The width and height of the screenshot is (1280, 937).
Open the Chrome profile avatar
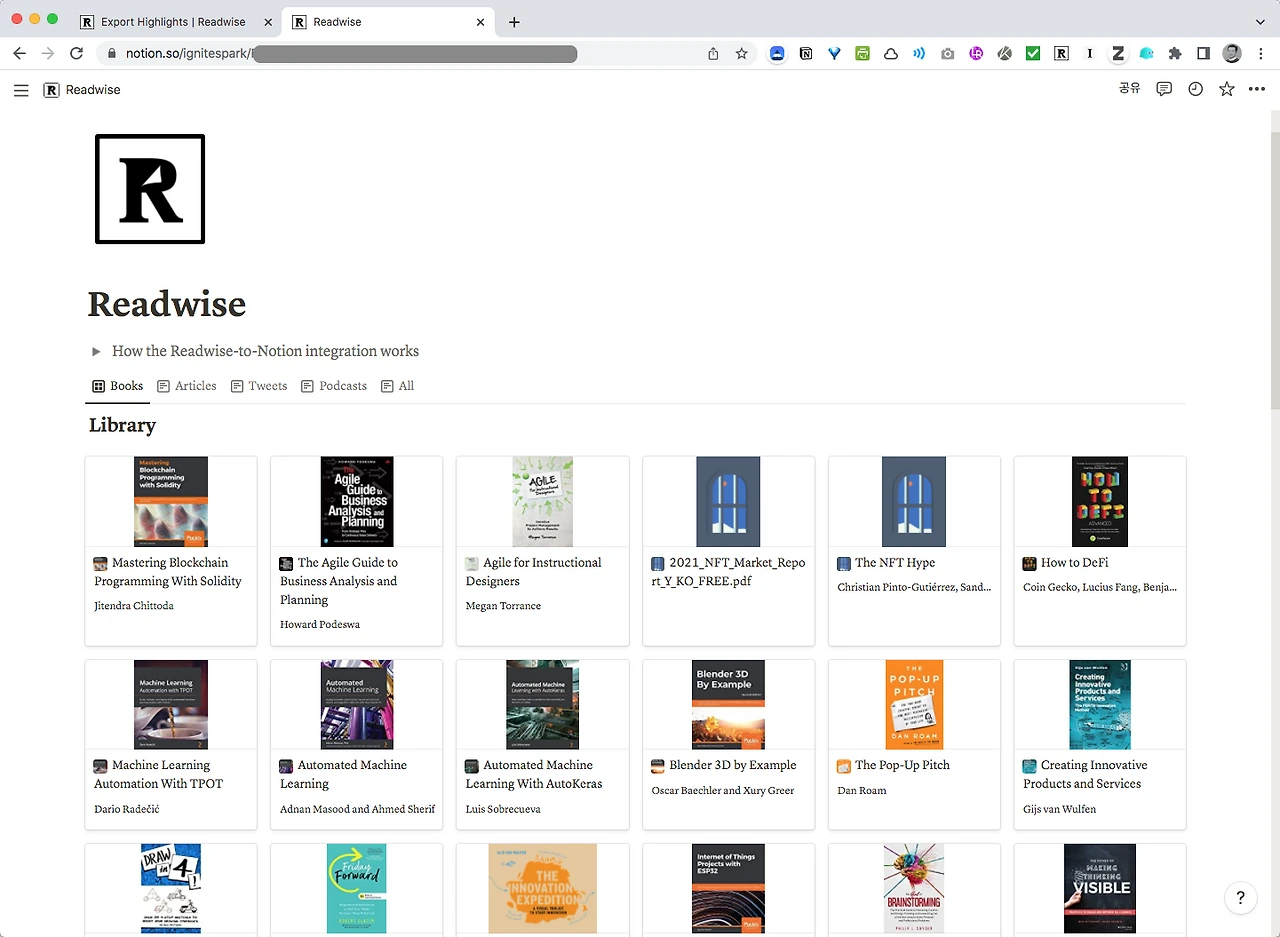click(x=1232, y=53)
